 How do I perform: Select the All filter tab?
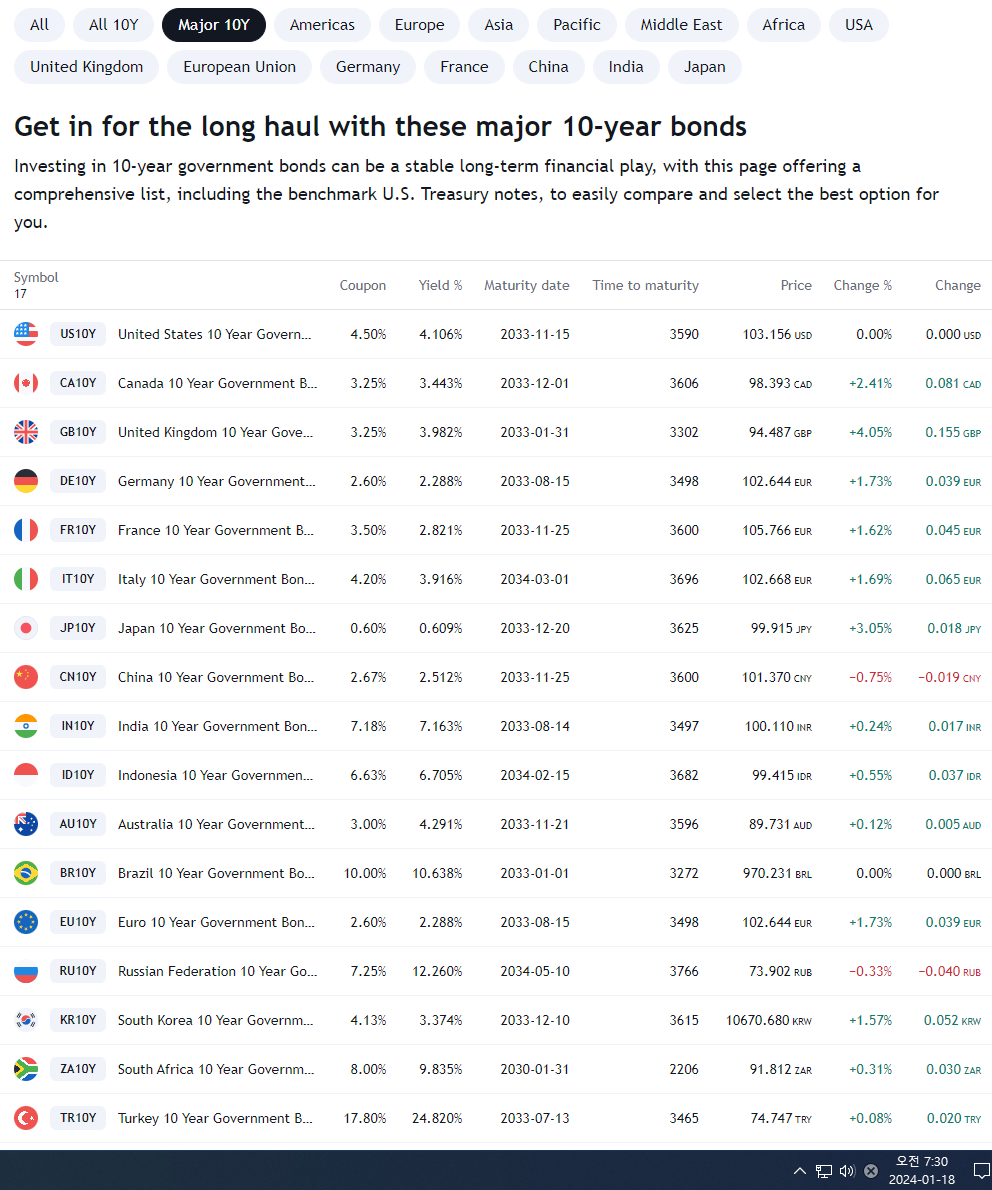pos(39,25)
